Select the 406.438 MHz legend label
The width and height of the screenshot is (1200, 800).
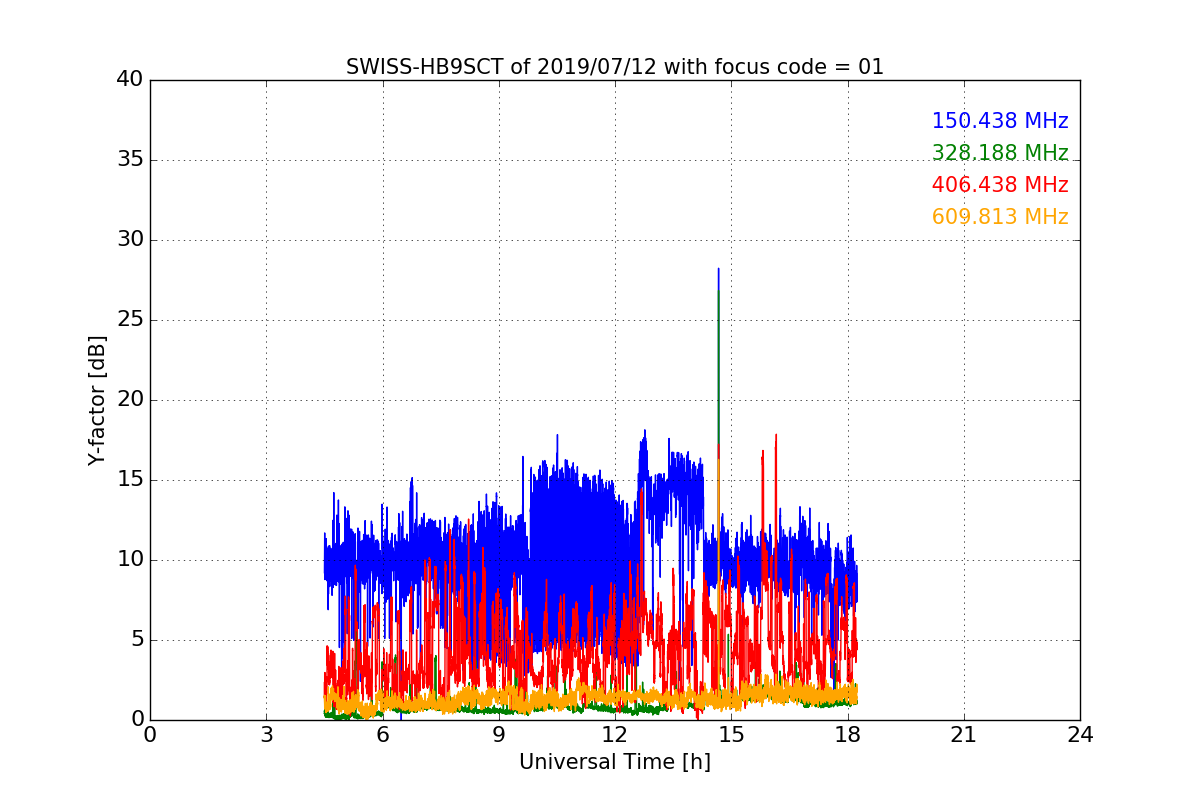pyautogui.click(x=1000, y=185)
